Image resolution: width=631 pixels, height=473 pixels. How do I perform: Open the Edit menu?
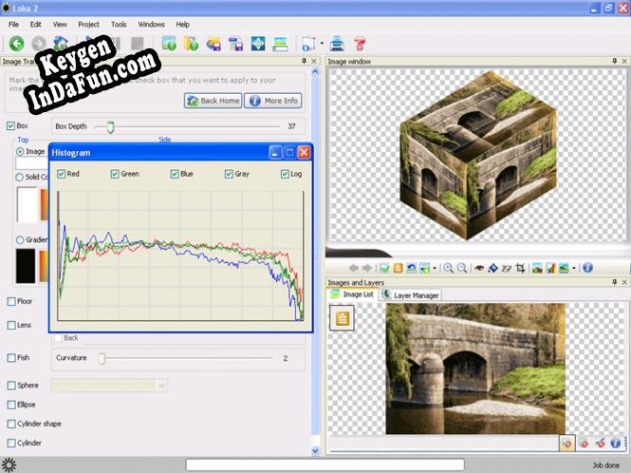(x=36, y=25)
